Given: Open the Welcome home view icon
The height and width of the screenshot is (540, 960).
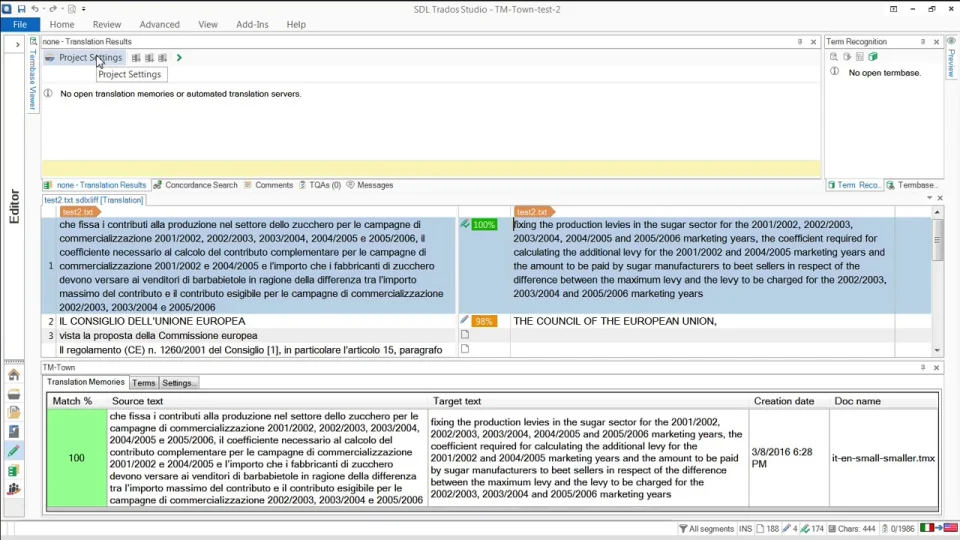Looking at the screenshot, I should 13,375.
